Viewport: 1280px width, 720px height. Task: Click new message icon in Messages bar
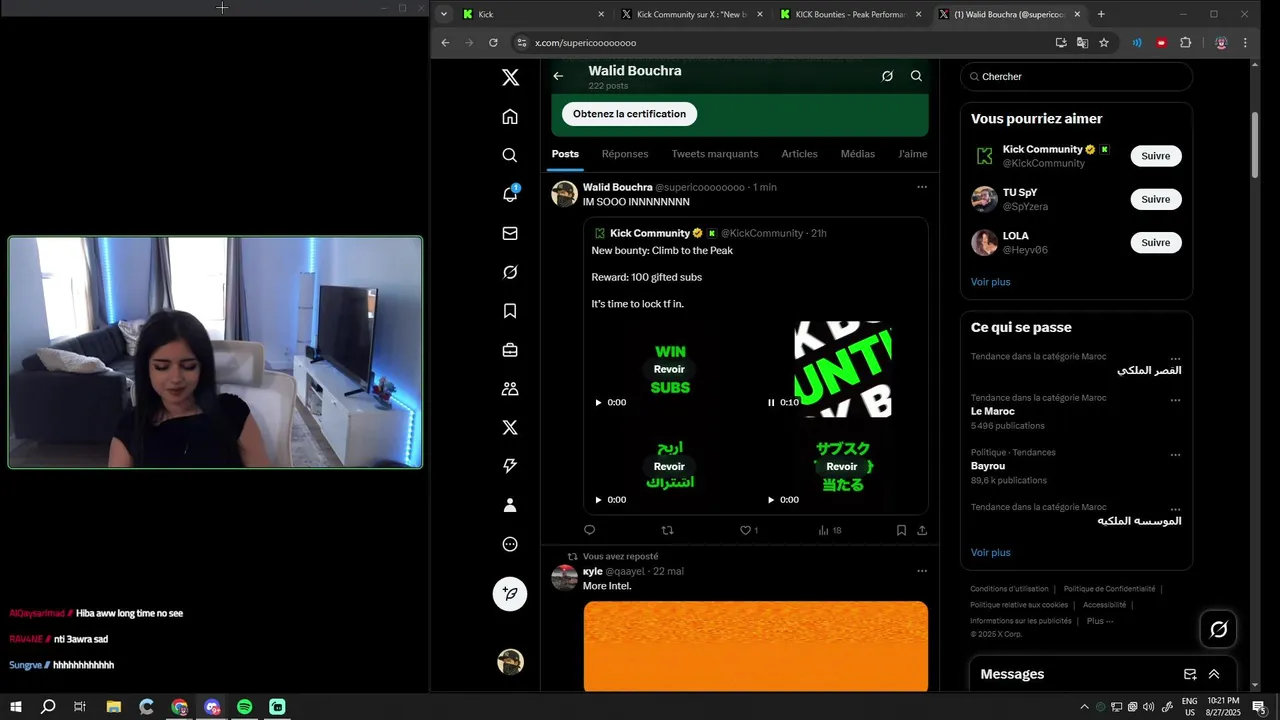point(1190,674)
